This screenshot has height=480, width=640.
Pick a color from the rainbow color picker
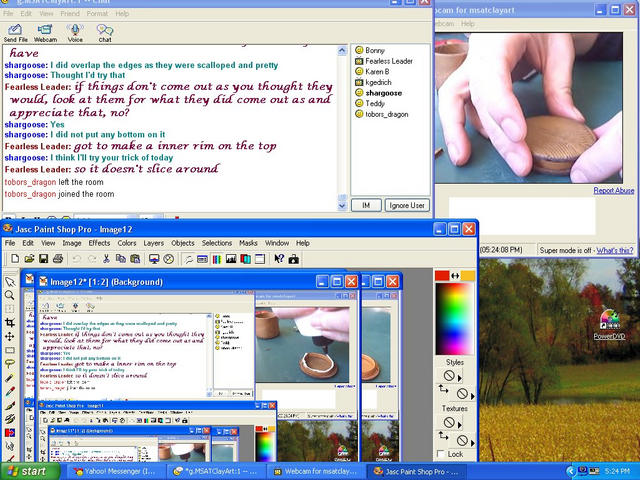455,318
